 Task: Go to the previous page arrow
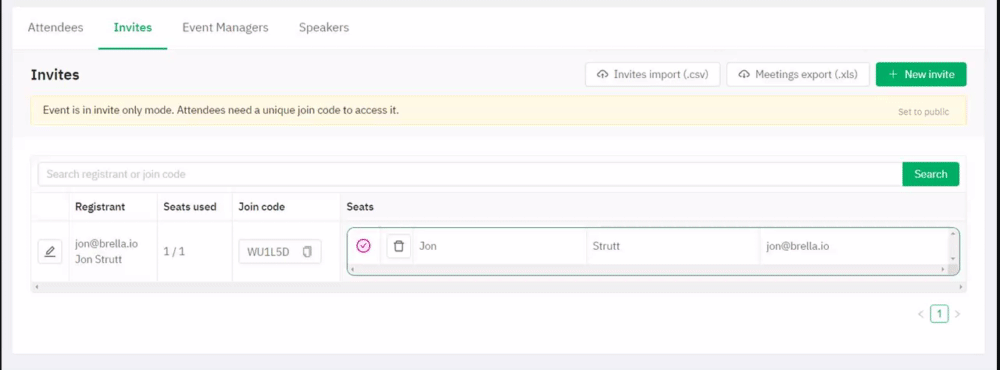[x=921, y=314]
